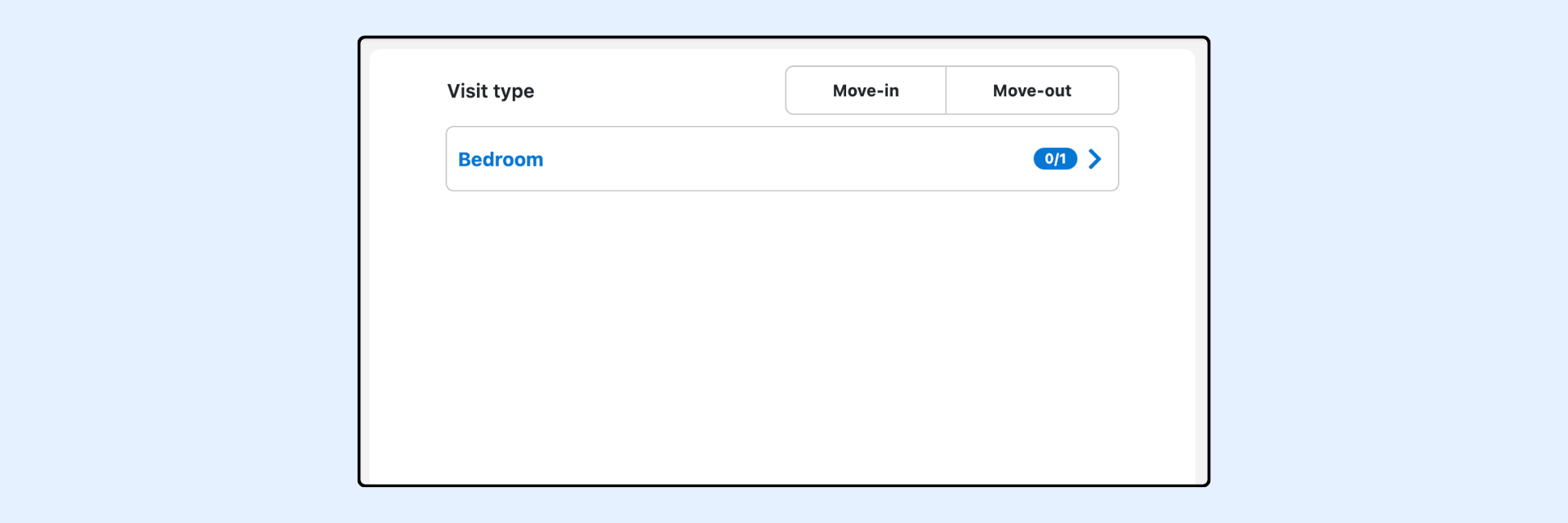Choose Move-in in the visit type switcher
This screenshot has height=523, width=1568.
pos(866,91)
